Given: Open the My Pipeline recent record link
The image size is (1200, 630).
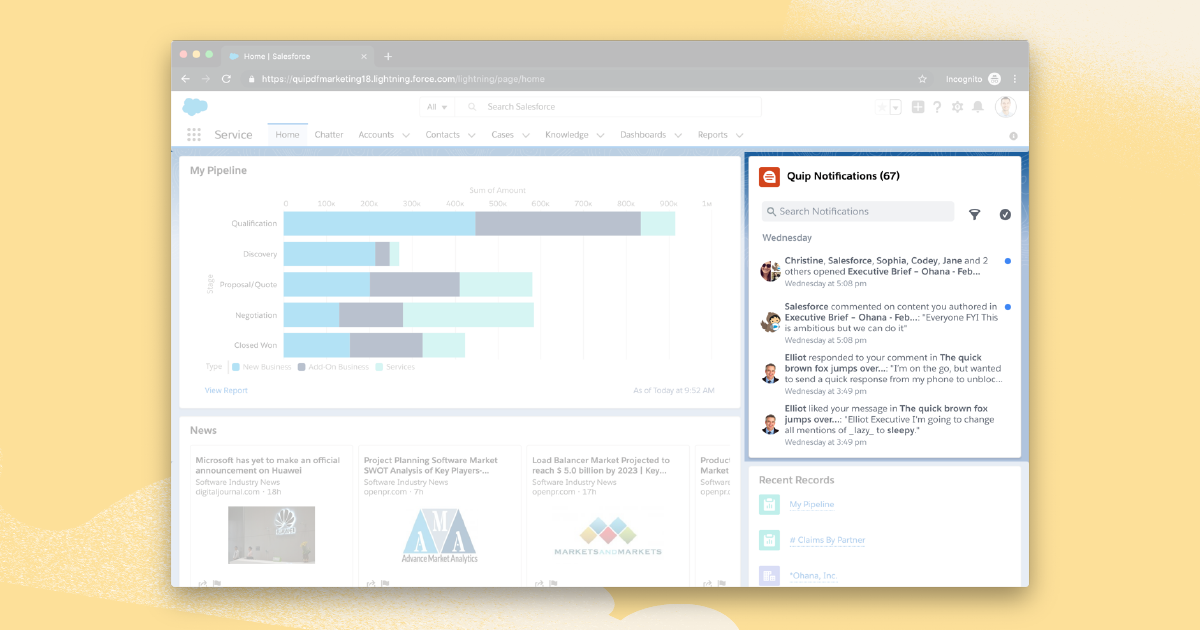Looking at the screenshot, I should [x=811, y=505].
